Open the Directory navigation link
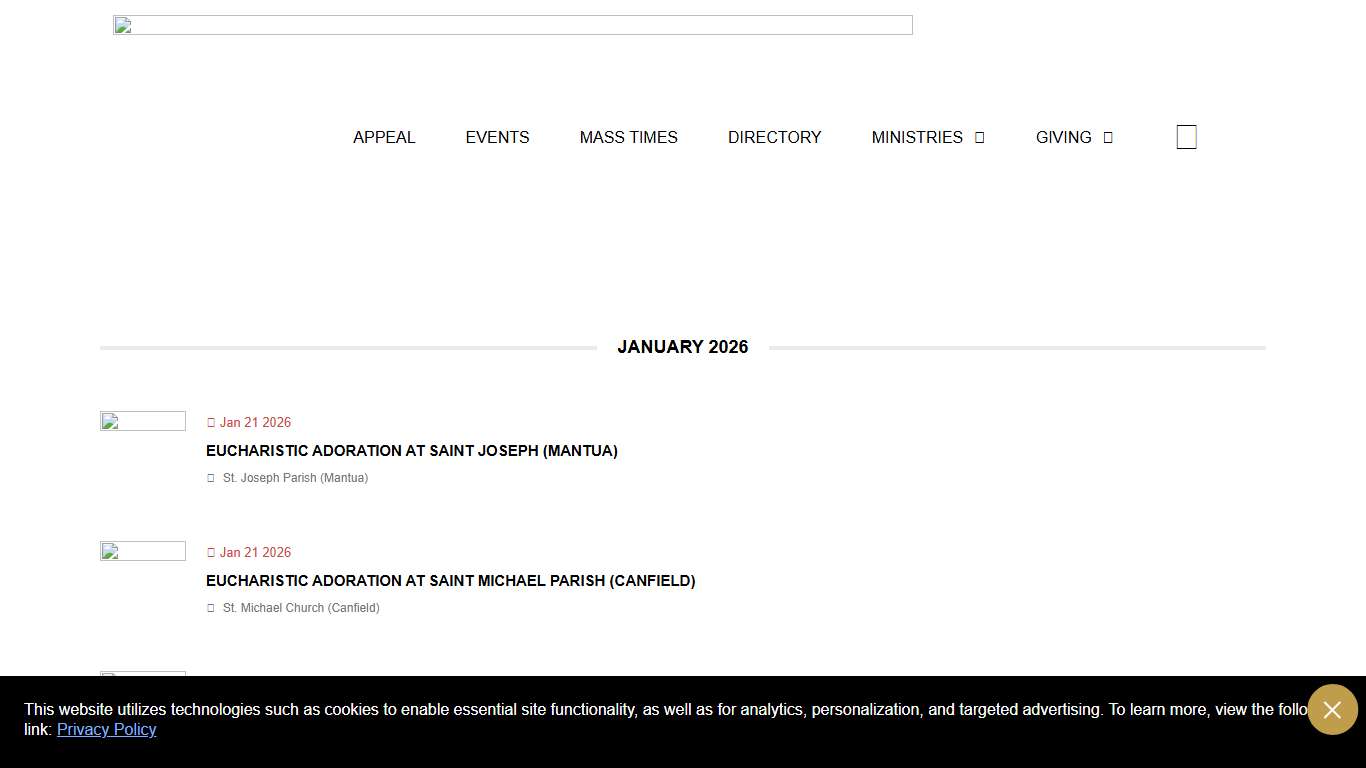The image size is (1366, 768). 774,137
